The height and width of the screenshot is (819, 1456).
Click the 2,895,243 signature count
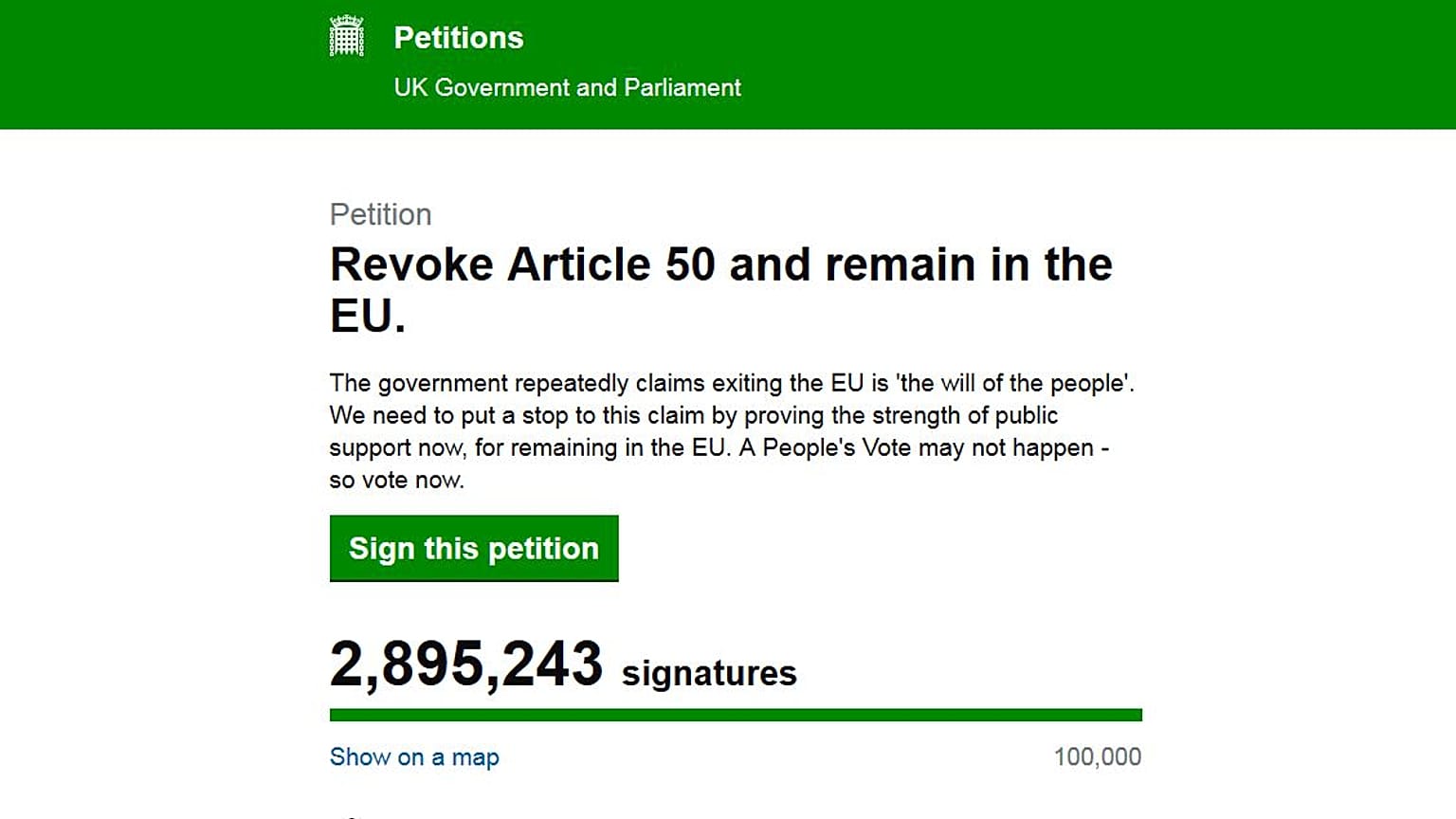466,664
